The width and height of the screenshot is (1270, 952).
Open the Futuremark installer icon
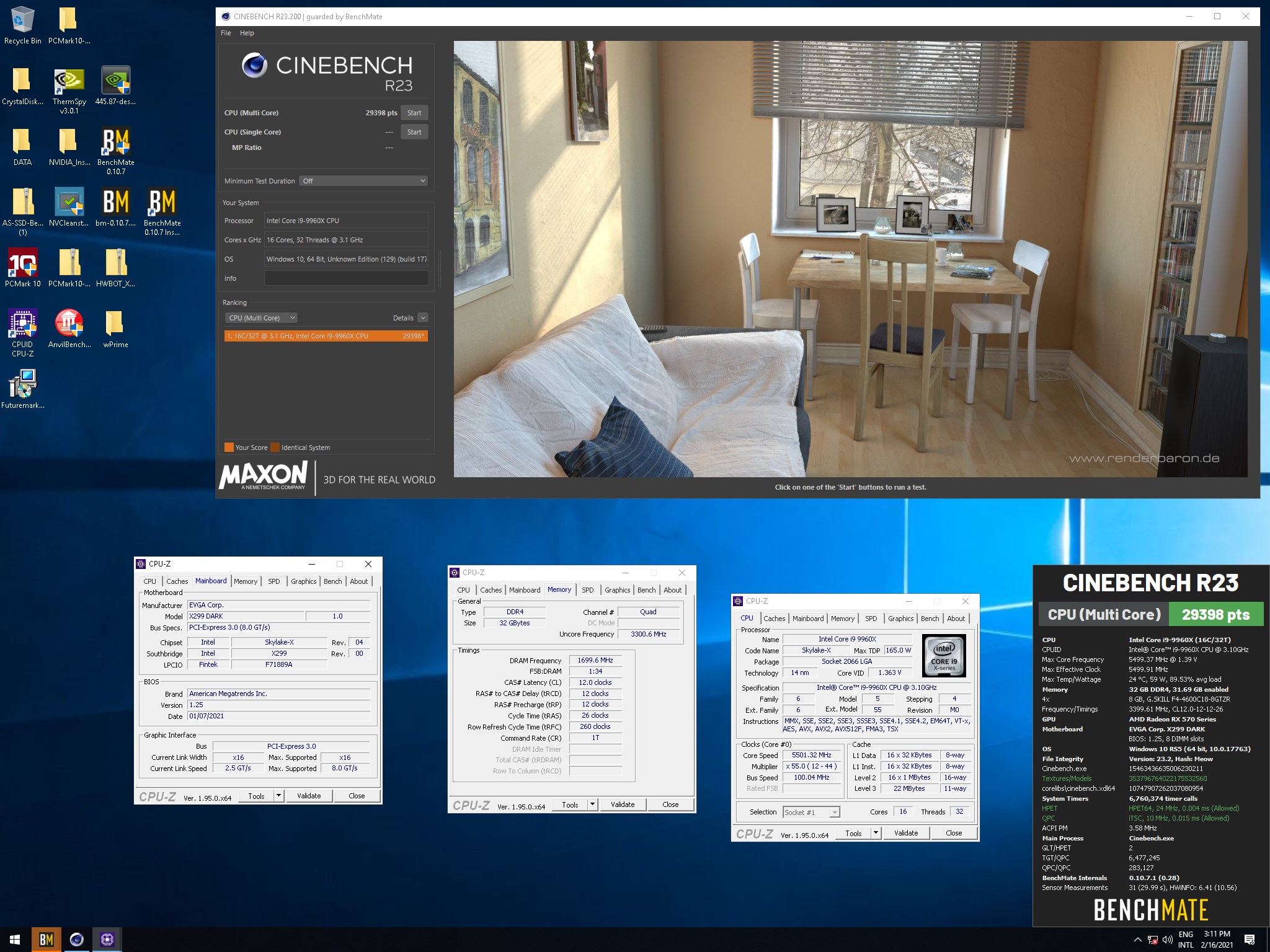point(22,389)
